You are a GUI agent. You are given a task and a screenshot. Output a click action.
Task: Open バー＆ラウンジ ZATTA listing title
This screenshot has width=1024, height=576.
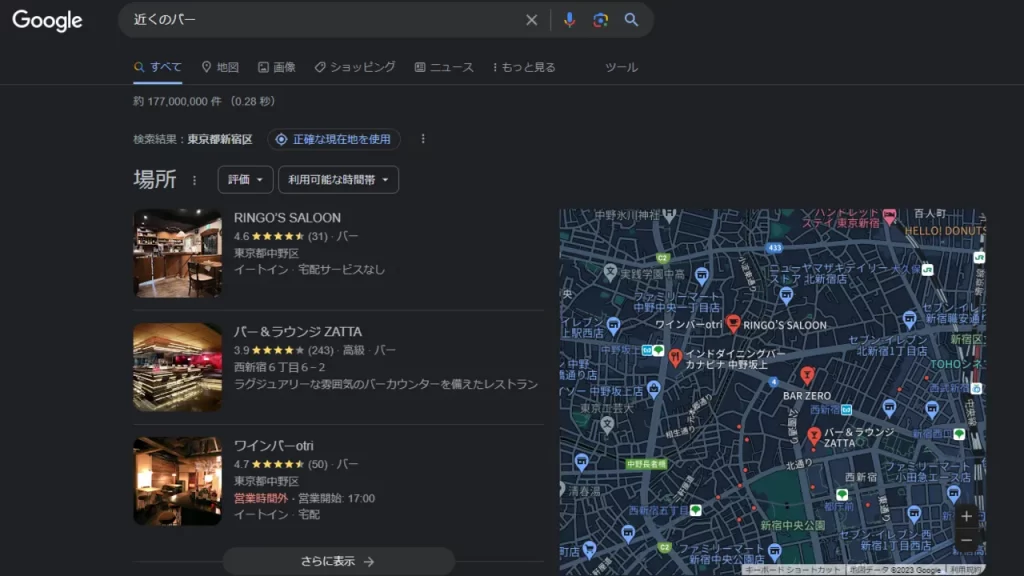point(298,332)
